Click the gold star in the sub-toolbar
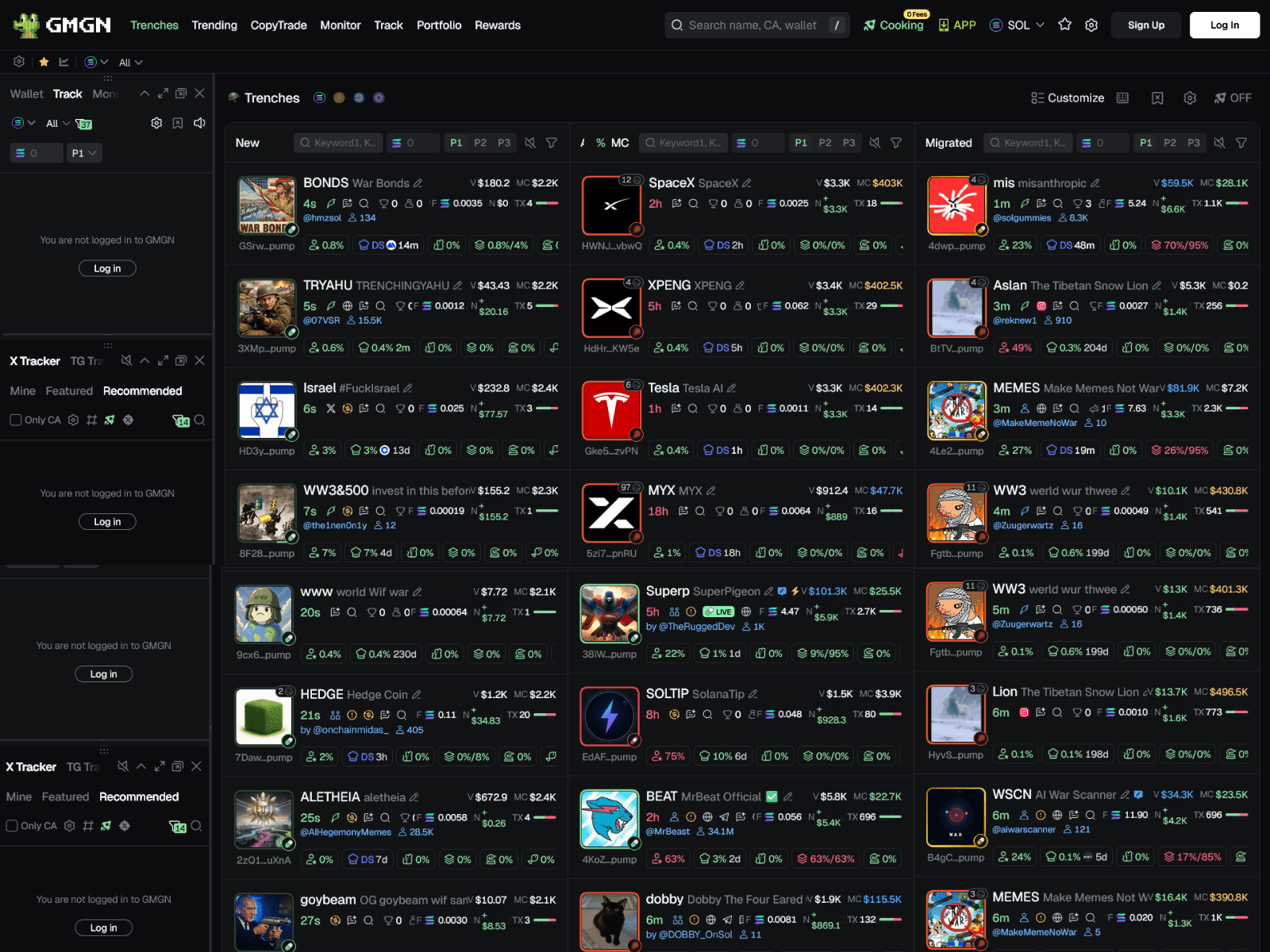Screen dimensions: 1270x952 pyautogui.click(x=44, y=62)
